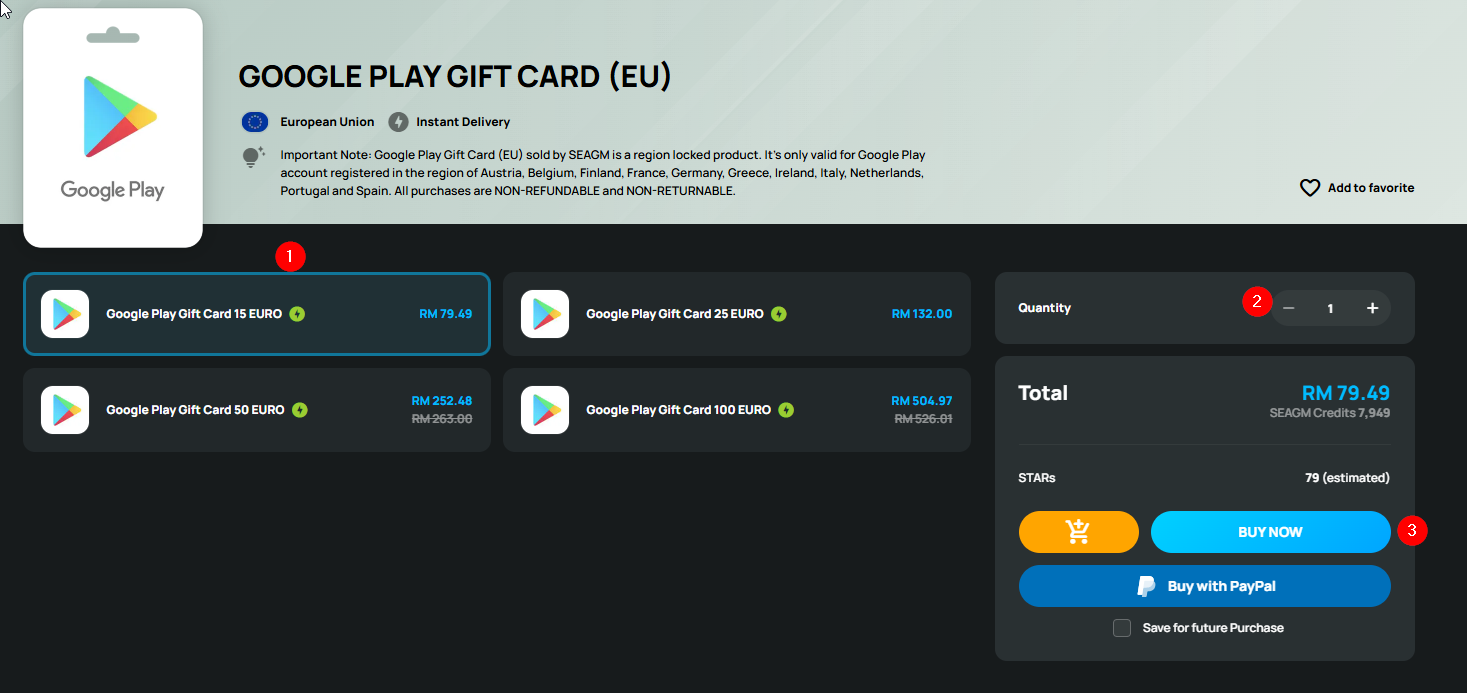Click Buy with PayPal button
The width and height of the screenshot is (1467, 693).
[1205, 586]
